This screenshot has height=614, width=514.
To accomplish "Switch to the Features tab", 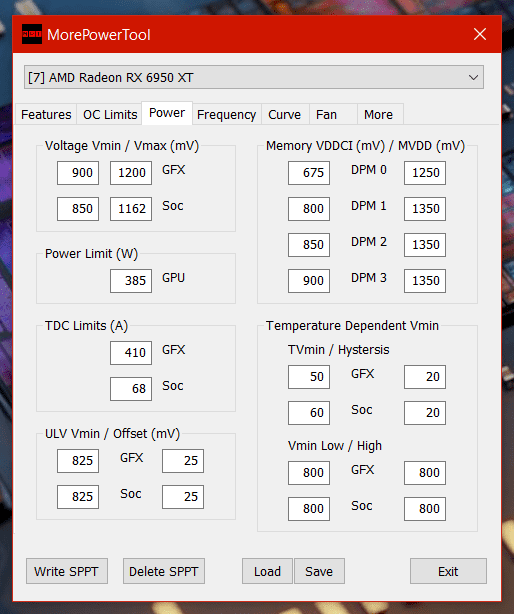I will click(x=46, y=114).
